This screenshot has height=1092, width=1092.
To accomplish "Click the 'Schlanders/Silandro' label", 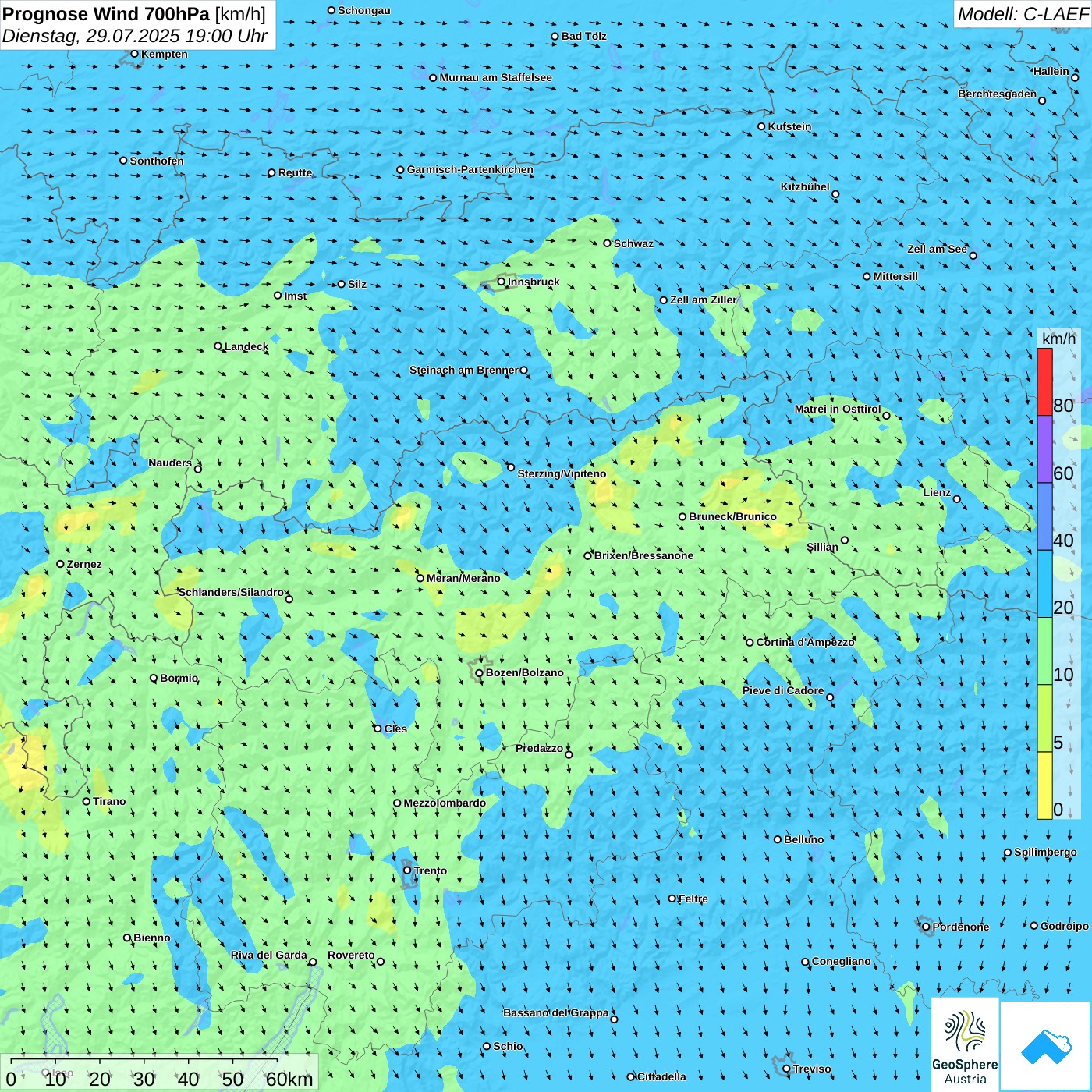I will tap(231, 592).
